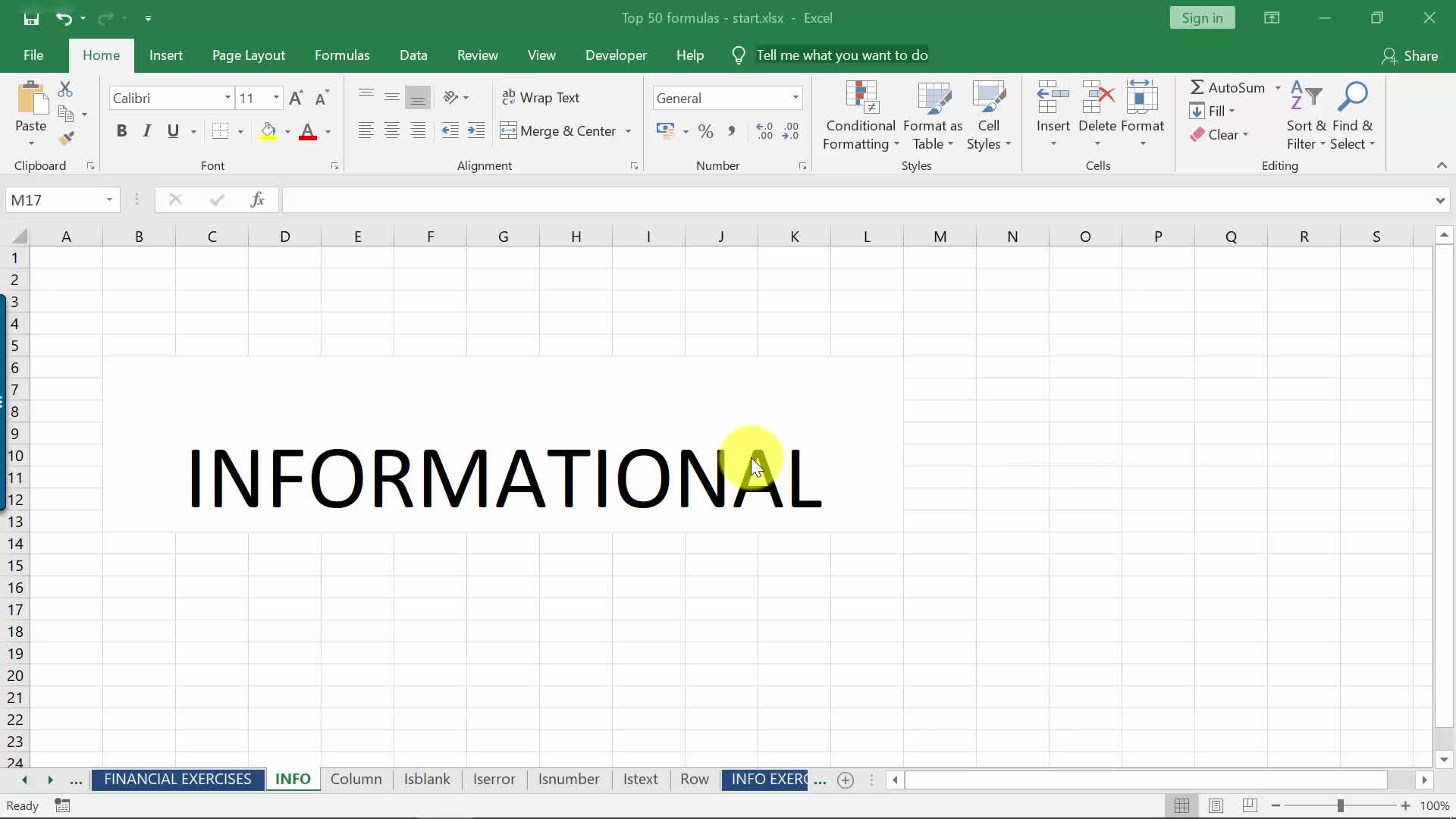Switch to the Formulas ribbon tab
The height and width of the screenshot is (819, 1456).
pyautogui.click(x=342, y=55)
